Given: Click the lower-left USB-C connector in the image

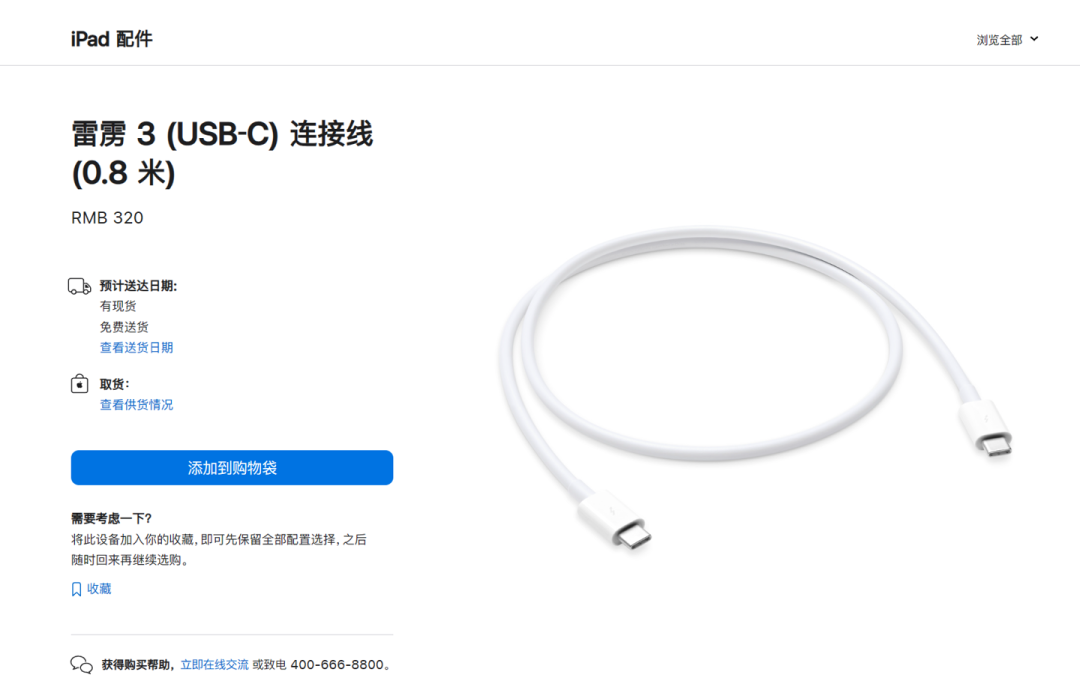Looking at the screenshot, I should pos(615,521).
